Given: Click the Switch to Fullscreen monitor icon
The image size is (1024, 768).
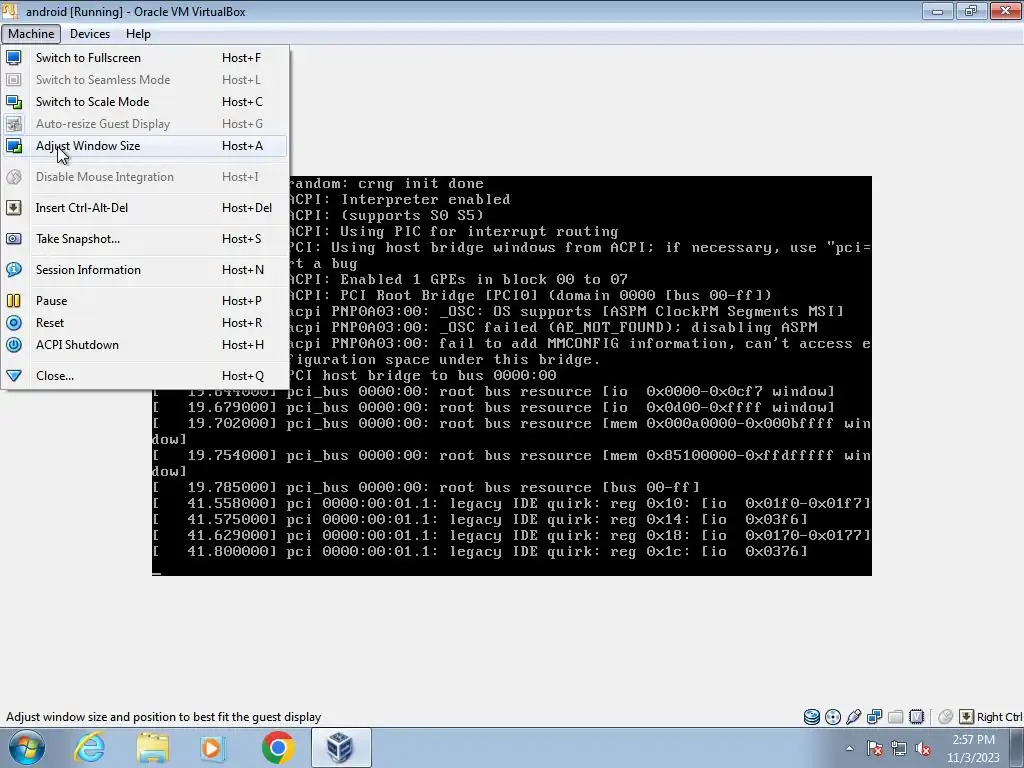Looking at the screenshot, I should [x=14, y=57].
